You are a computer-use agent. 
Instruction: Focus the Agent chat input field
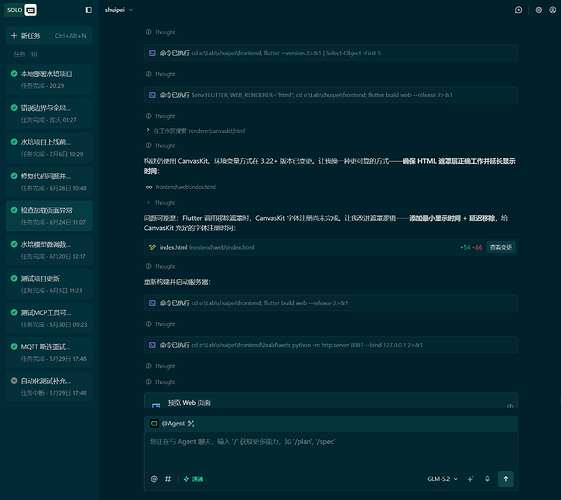(x=331, y=451)
